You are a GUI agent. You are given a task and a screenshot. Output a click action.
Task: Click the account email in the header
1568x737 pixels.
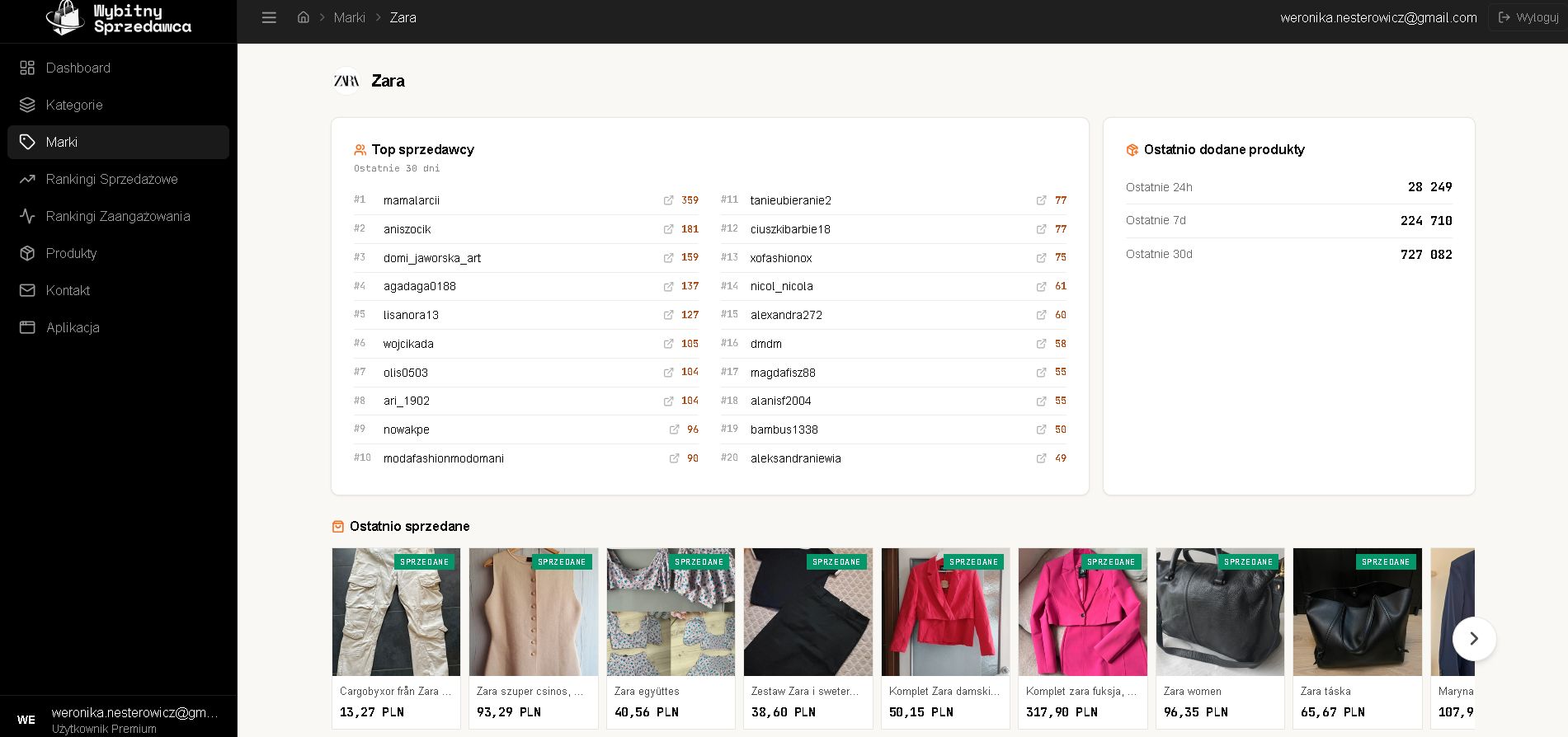click(1378, 17)
